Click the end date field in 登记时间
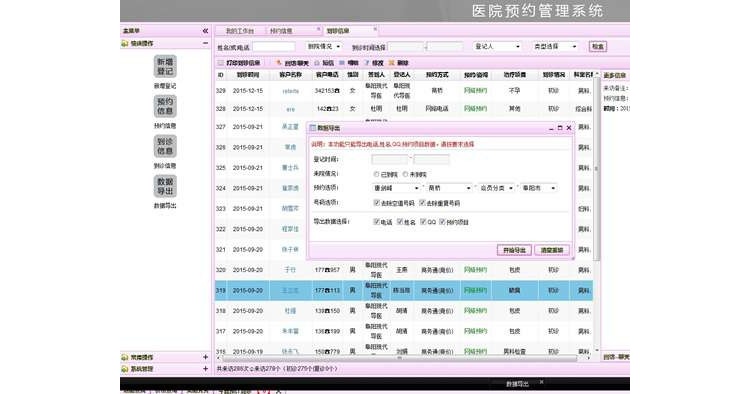Image resolution: width=750 pixels, height=394 pixels. pos(431,159)
